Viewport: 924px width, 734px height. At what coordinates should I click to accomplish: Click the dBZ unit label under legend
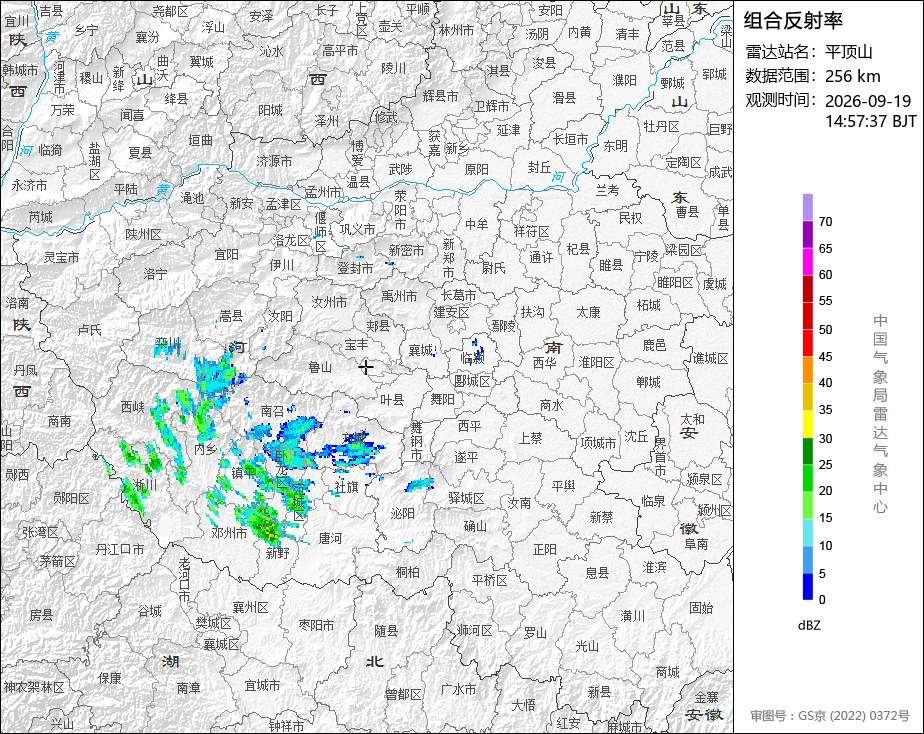click(x=809, y=625)
